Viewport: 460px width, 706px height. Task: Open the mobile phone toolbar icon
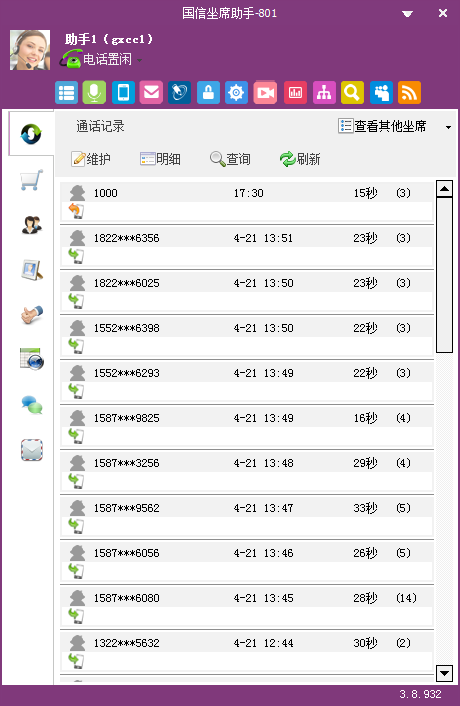click(x=123, y=93)
